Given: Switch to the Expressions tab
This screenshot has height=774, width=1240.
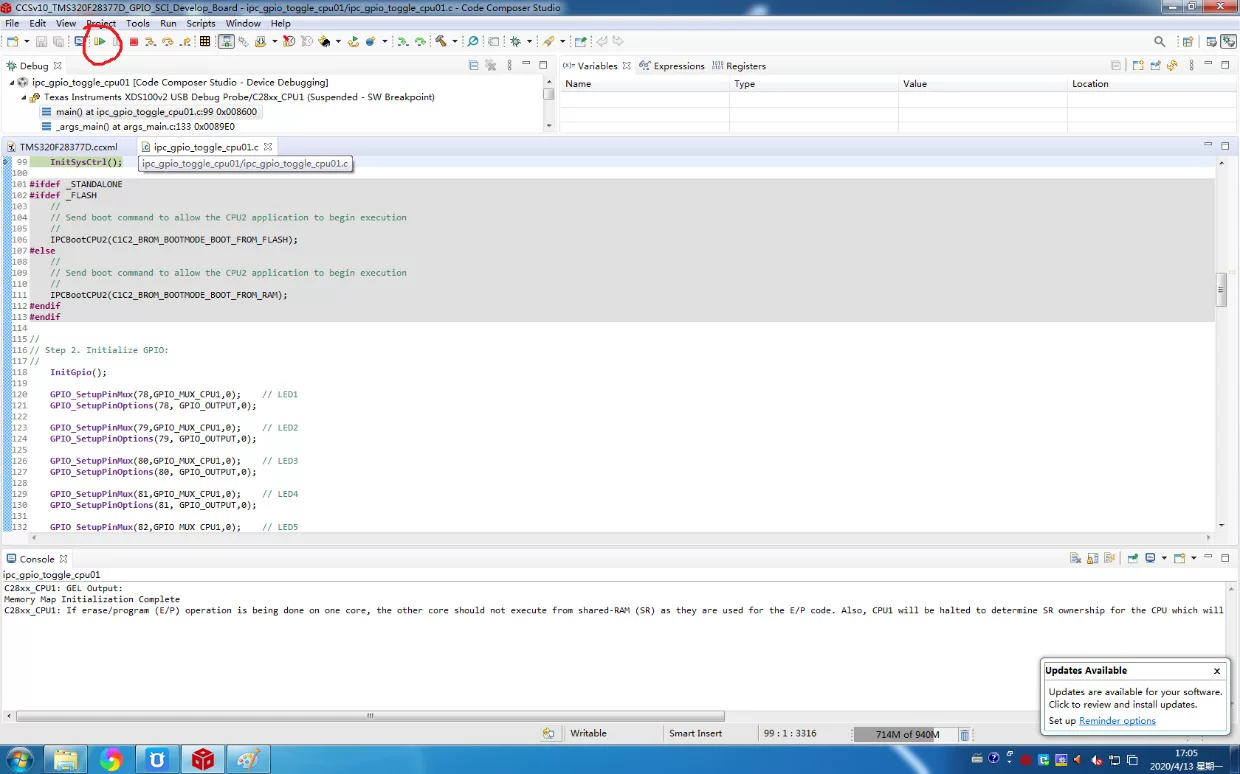Looking at the screenshot, I should tap(672, 66).
